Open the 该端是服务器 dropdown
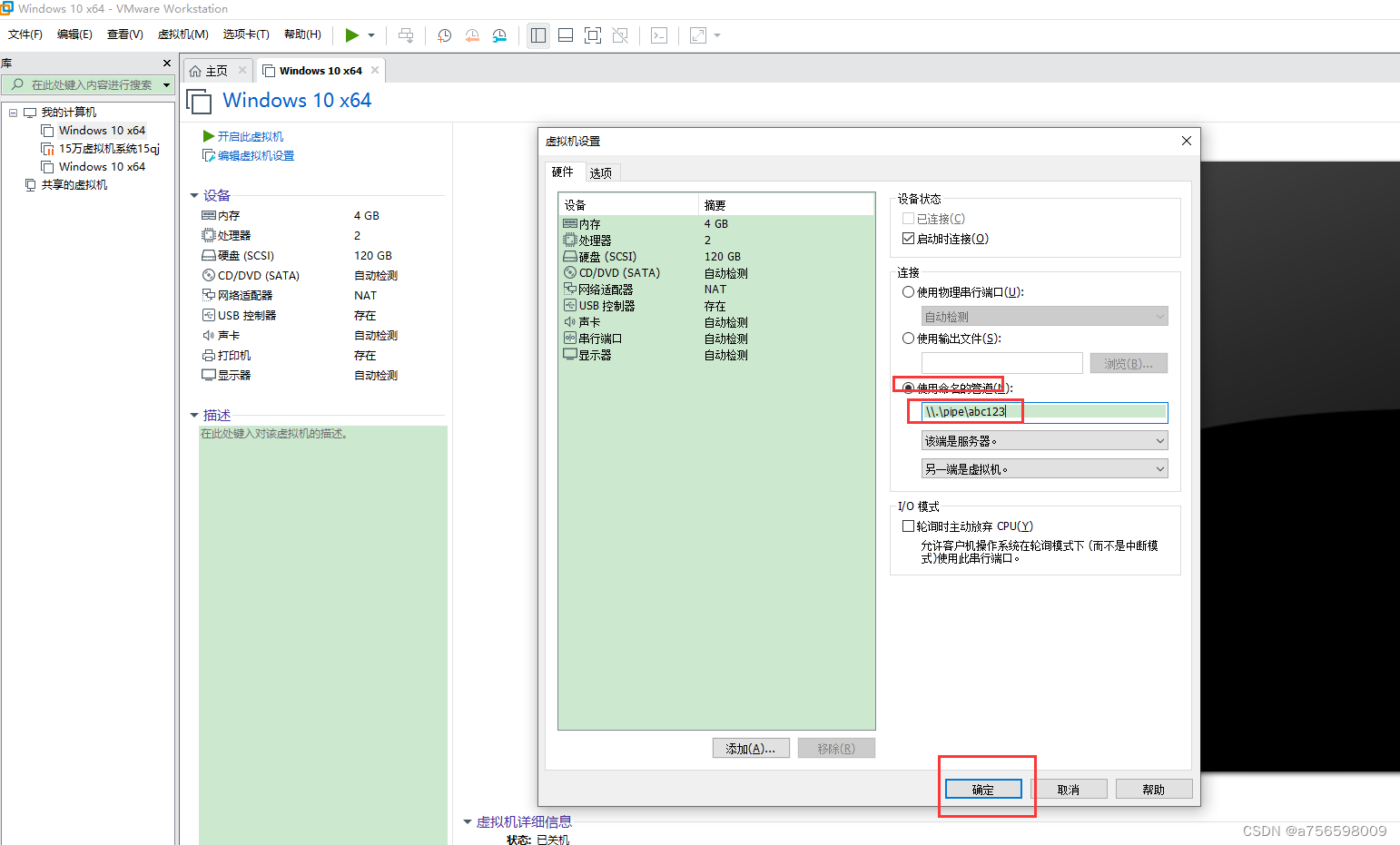 tap(1045, 441)
